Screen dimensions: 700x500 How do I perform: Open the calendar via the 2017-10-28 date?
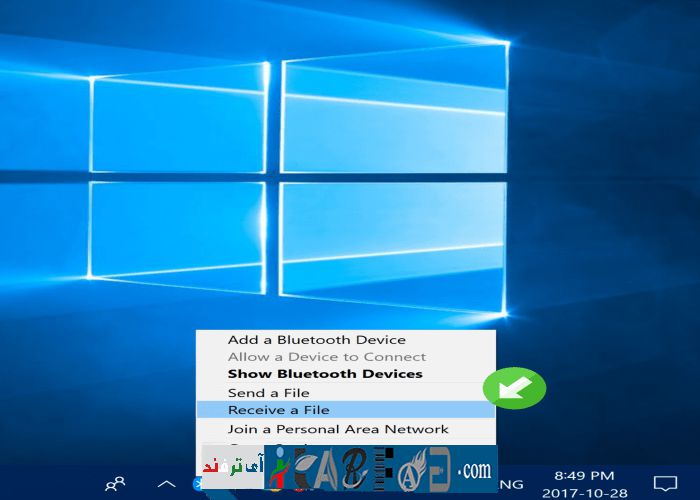pyautogui.click(x=585, y=492)
